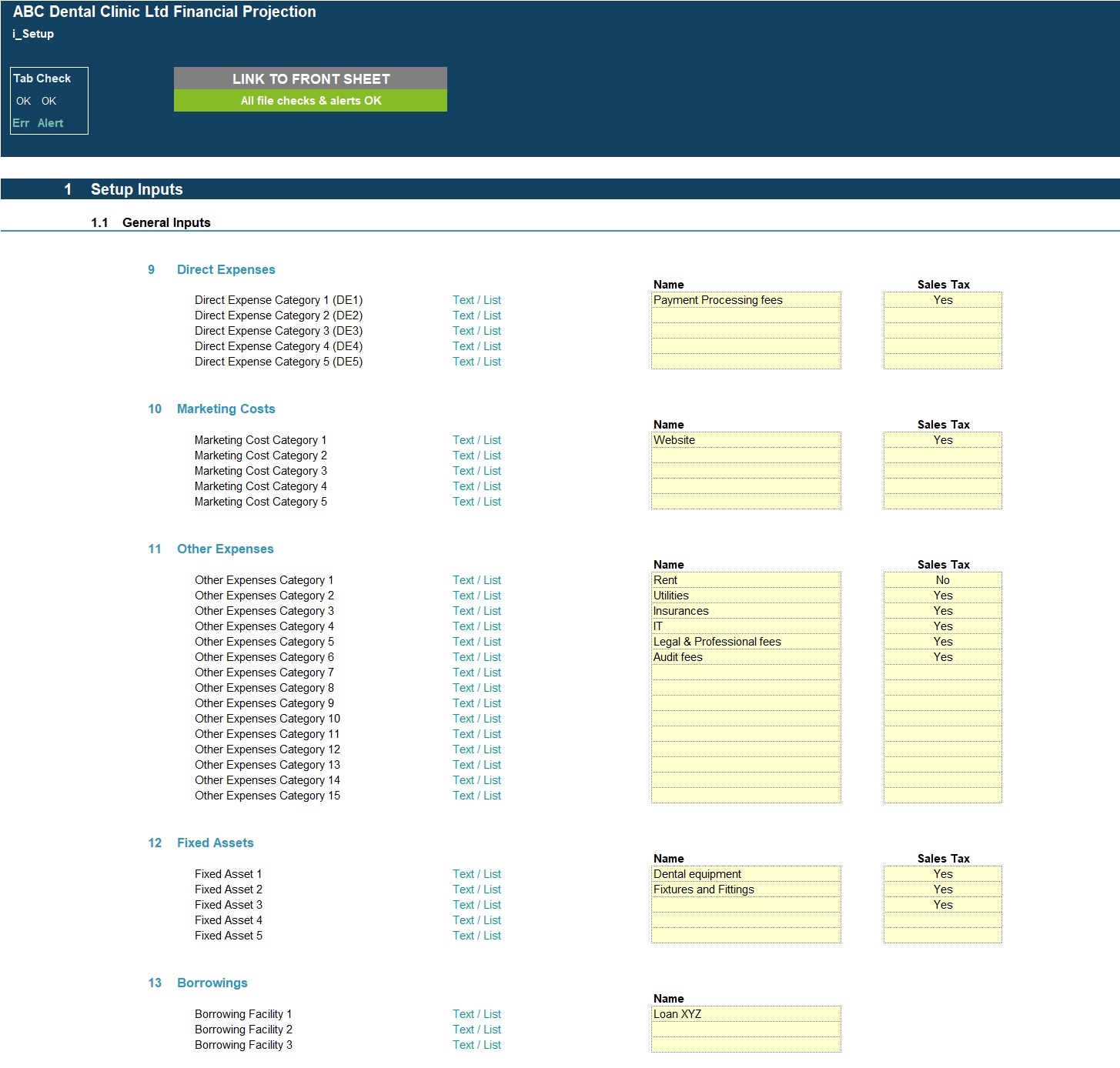The height and width of the screenshot is (1068, 1120).
Task: Click the Direct Expenses section heading
Action: point(226,269)
